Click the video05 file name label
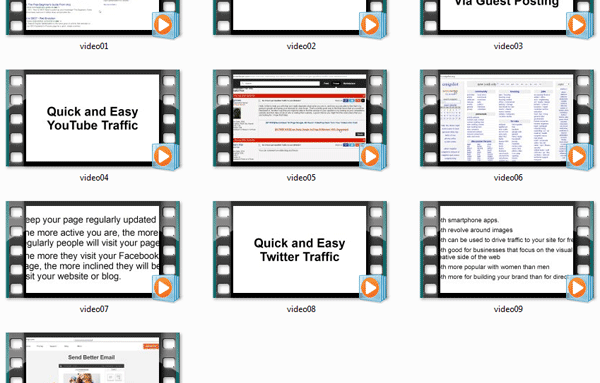 click(301, 178)
